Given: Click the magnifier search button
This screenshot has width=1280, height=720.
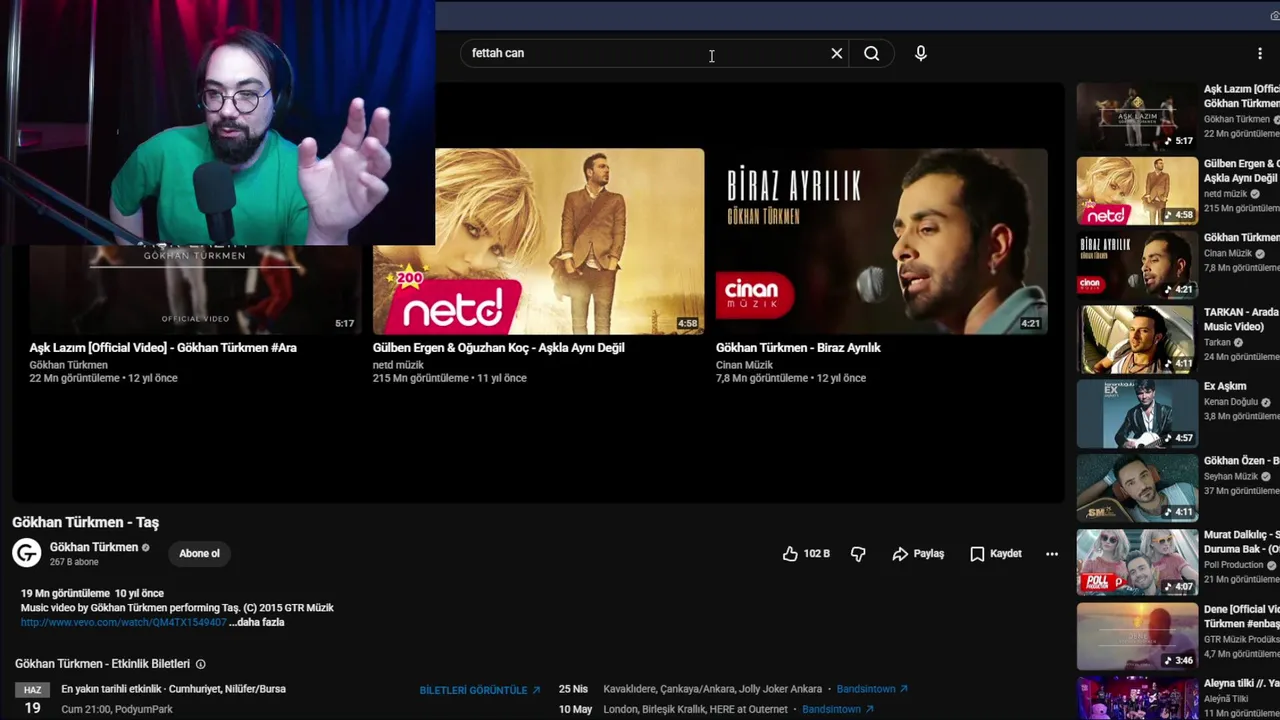Looking at the screenshot, I should [x=871, y=53].
